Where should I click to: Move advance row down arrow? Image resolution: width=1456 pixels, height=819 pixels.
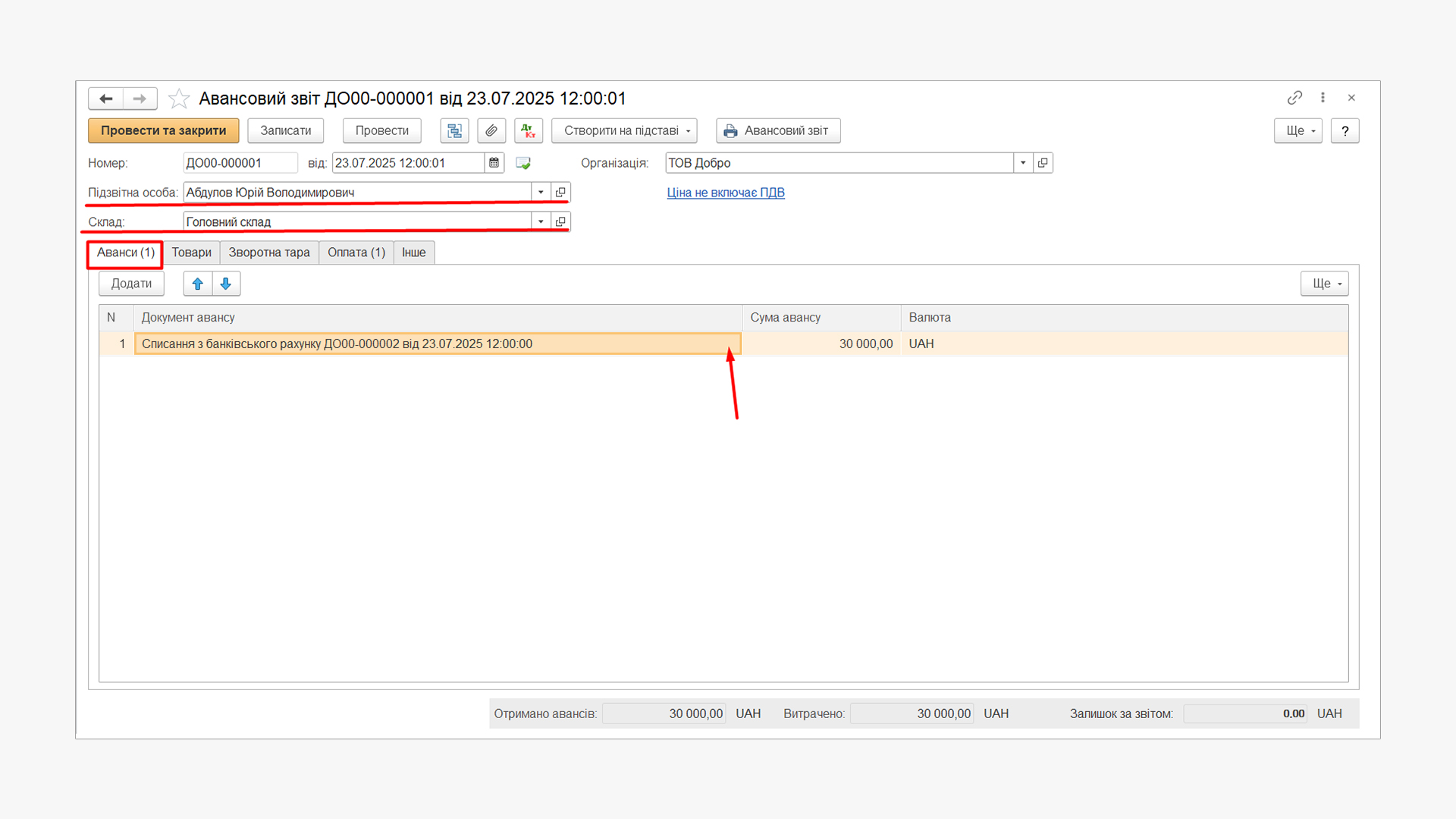pos(226,284)
